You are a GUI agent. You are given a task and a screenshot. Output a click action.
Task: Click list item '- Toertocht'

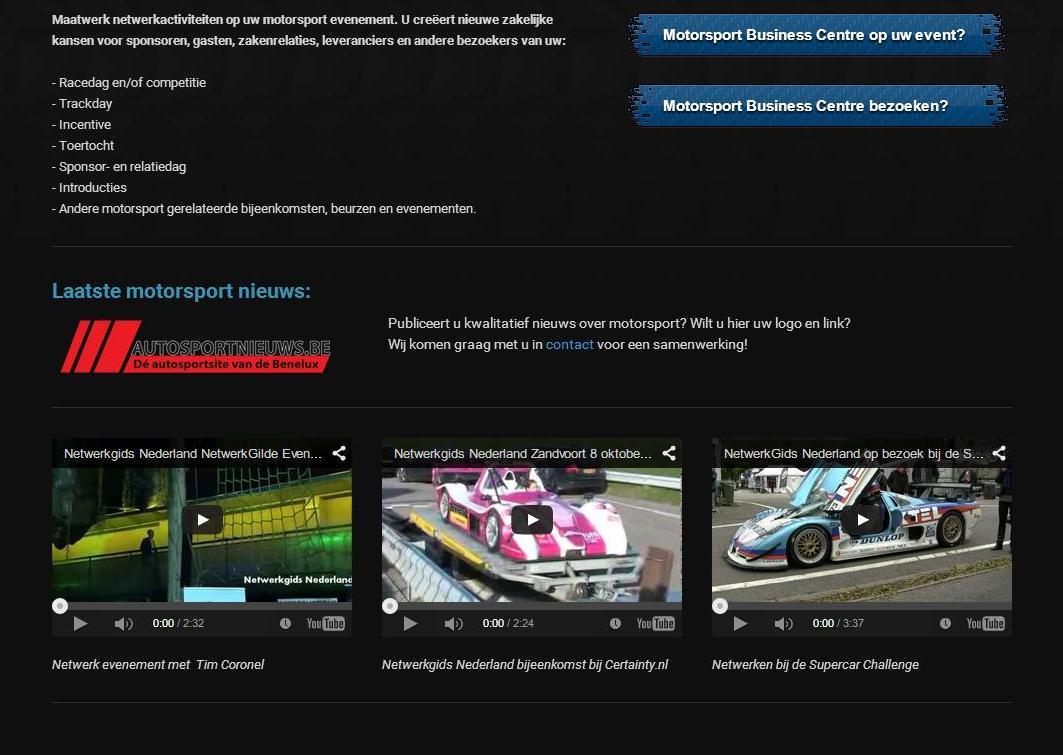tap(83, 146)
